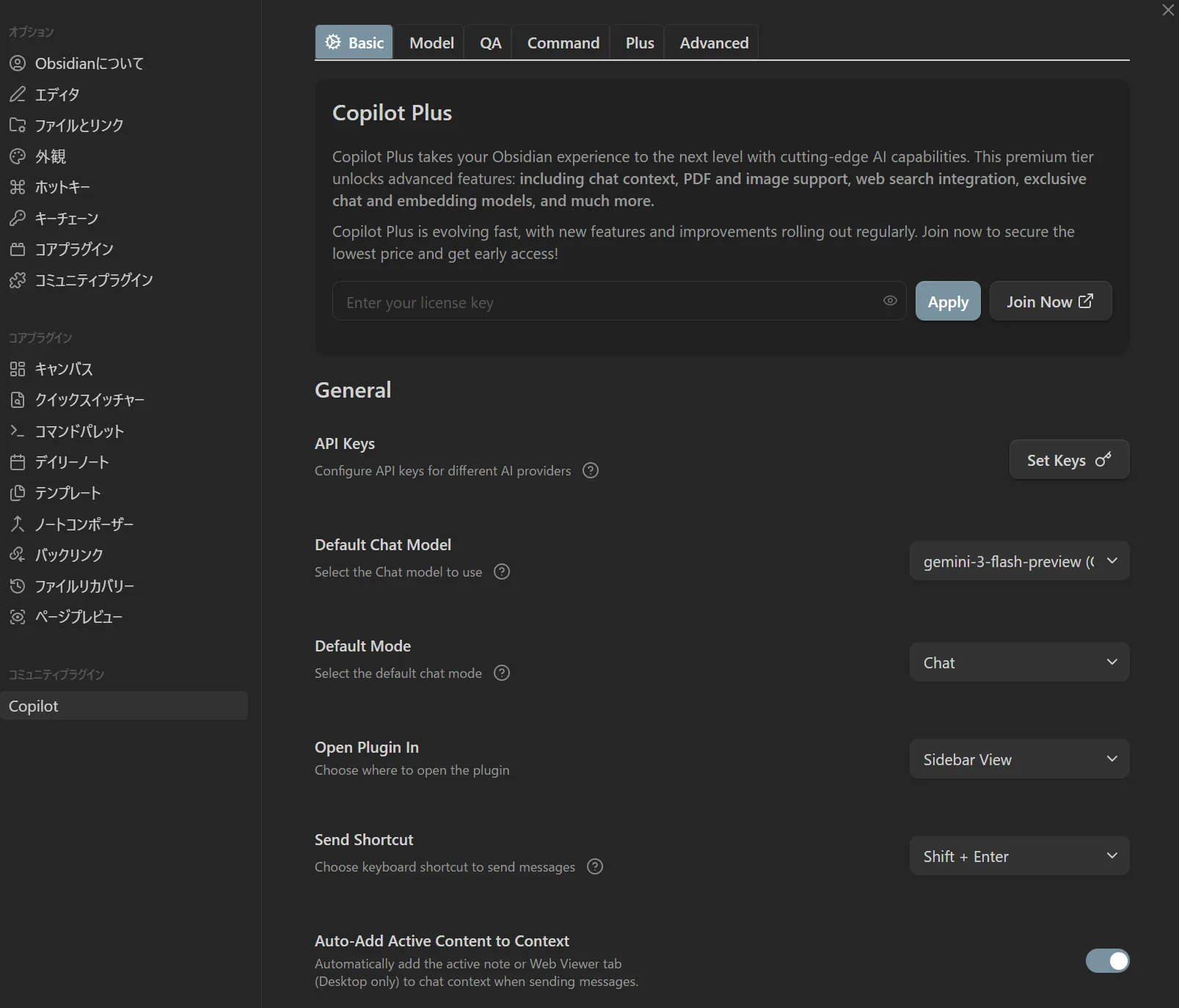Viewport: 1179px width, 1008px height.
Task: Open the Send Shortcut dropdown
Action: [x=1019, y=856]
